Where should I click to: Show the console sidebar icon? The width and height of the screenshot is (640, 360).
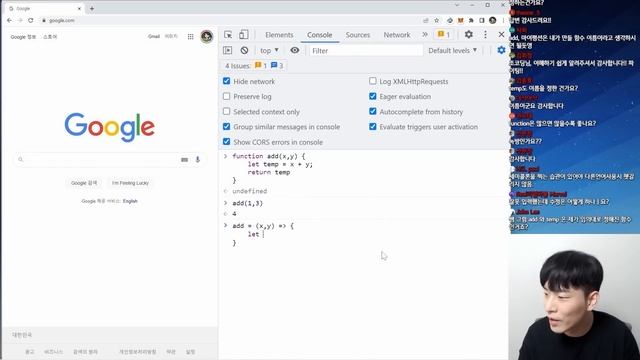tap(228, 50)
